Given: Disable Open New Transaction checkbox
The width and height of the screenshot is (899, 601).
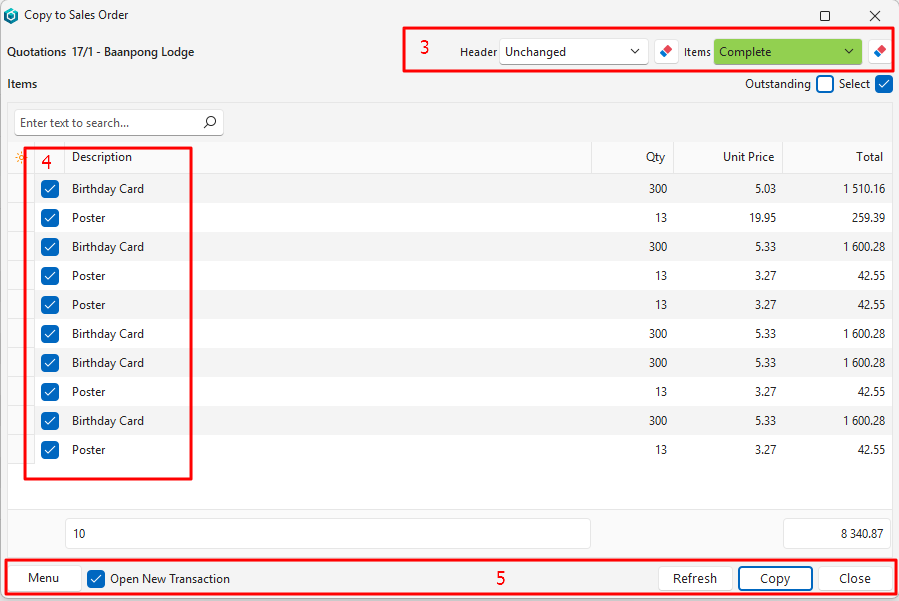Looking at the screenshot, I should point(96,578).
